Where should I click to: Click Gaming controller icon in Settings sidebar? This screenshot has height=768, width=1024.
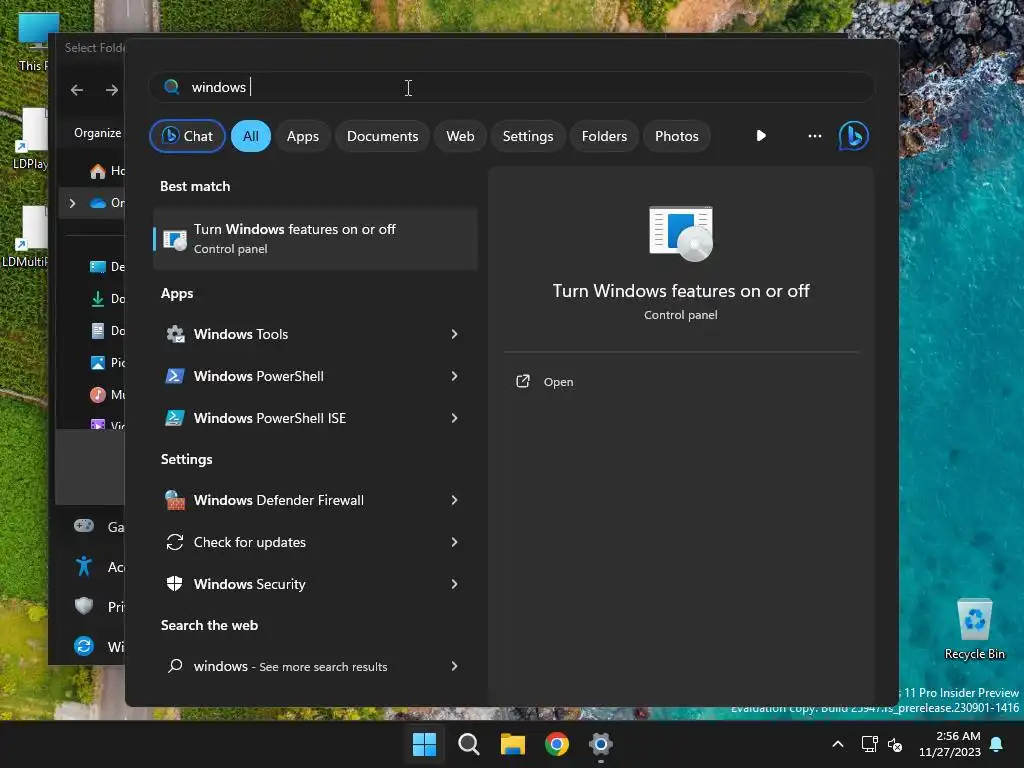click(84, 526)
